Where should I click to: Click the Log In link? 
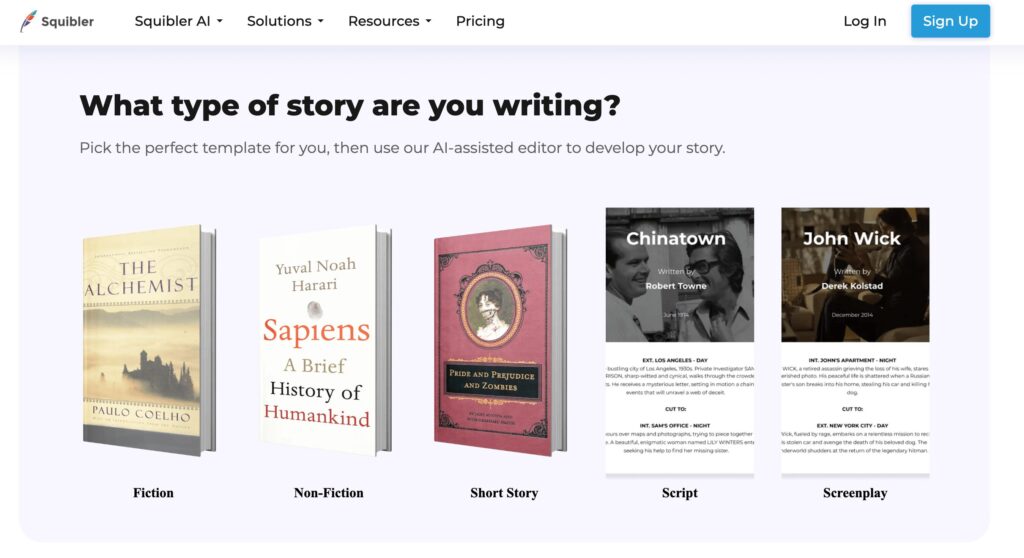tap(864, 21)
